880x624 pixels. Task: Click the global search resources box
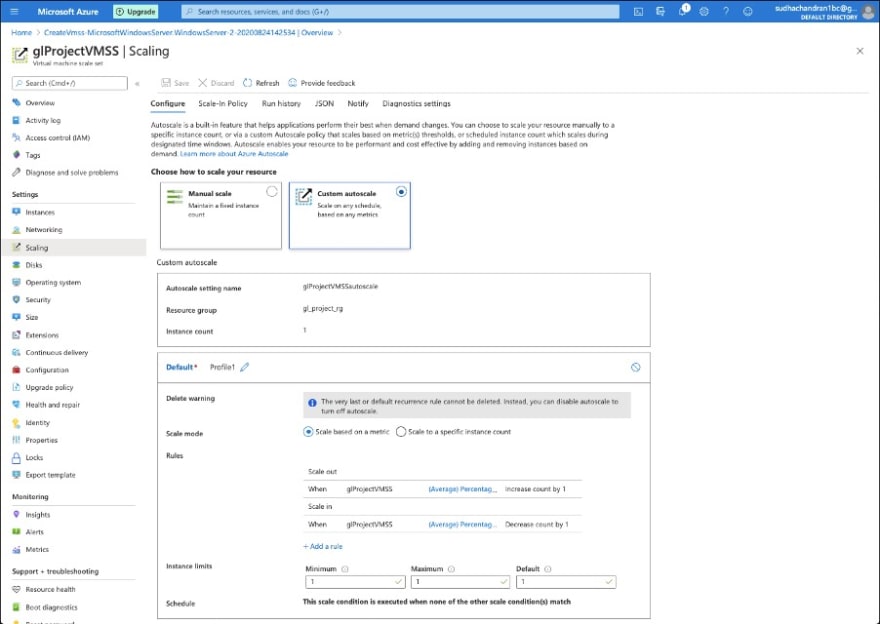(x=400, y=11)
